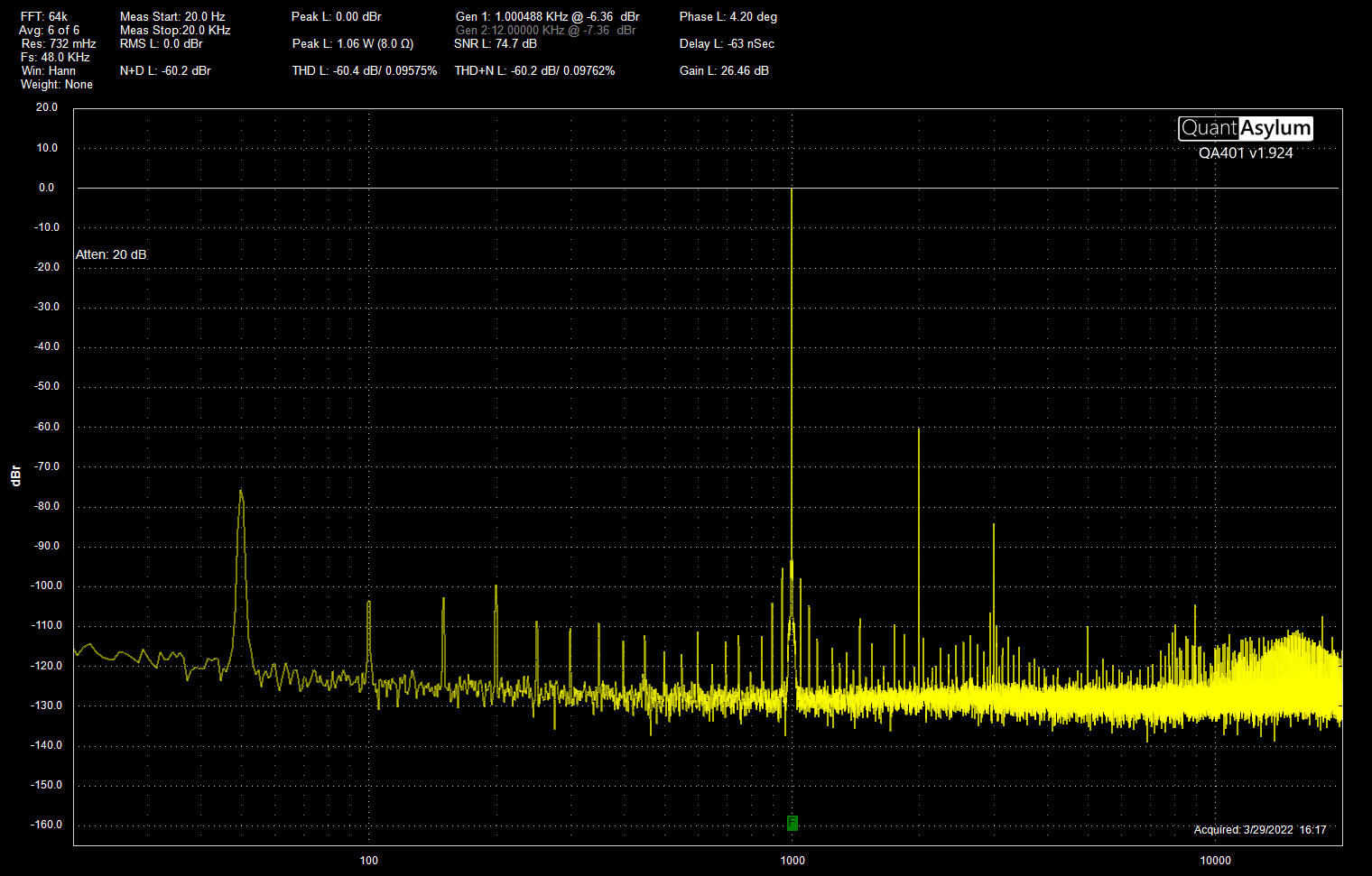Image resolution: width=1372 pixels, height=876 pixels.
Task: Click the 1000 frequency axis label
Action: click(793, 860)
